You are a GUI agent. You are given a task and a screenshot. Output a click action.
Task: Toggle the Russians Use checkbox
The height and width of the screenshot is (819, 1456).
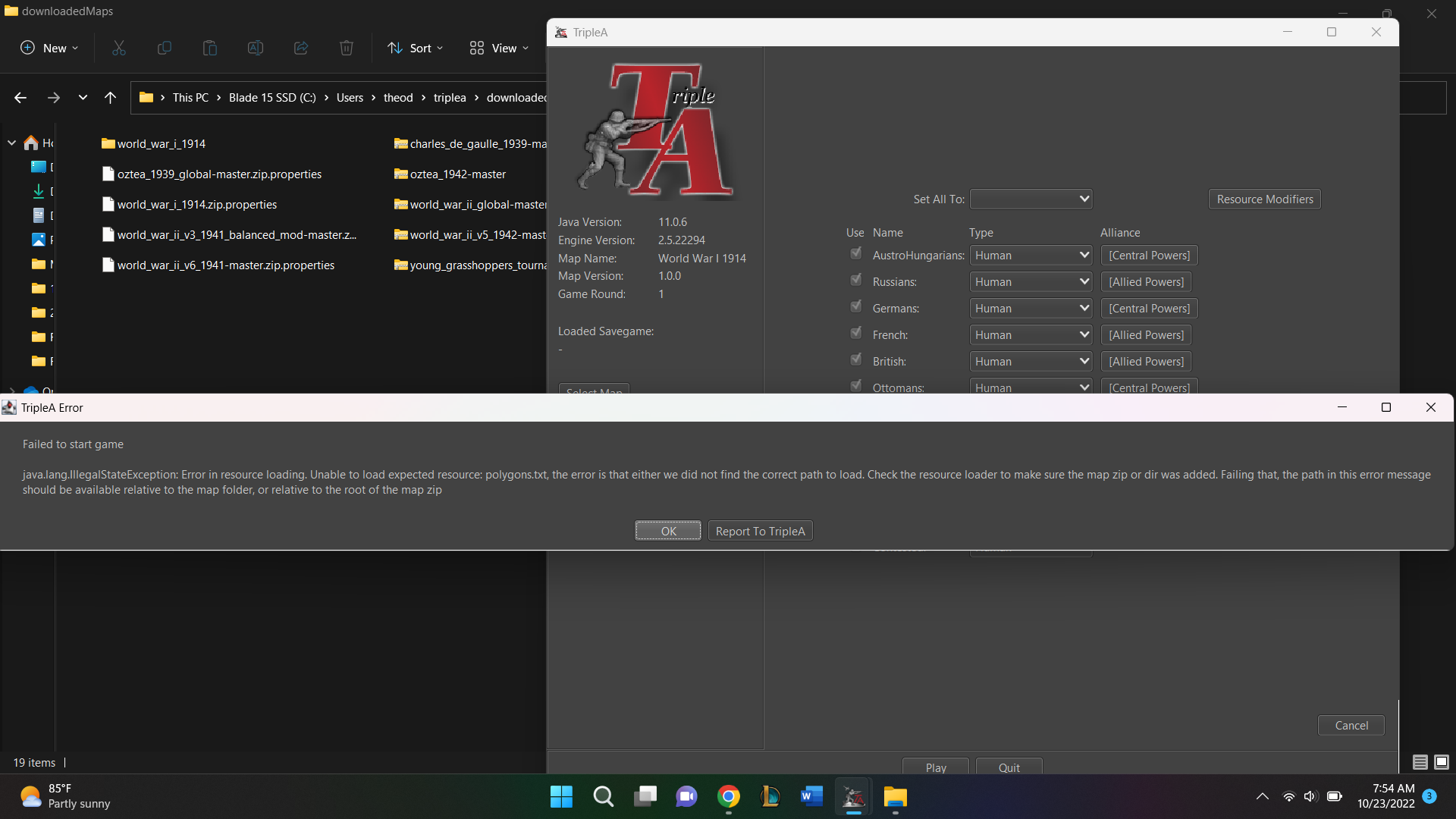pyautogui.click(x=855, y=280)
